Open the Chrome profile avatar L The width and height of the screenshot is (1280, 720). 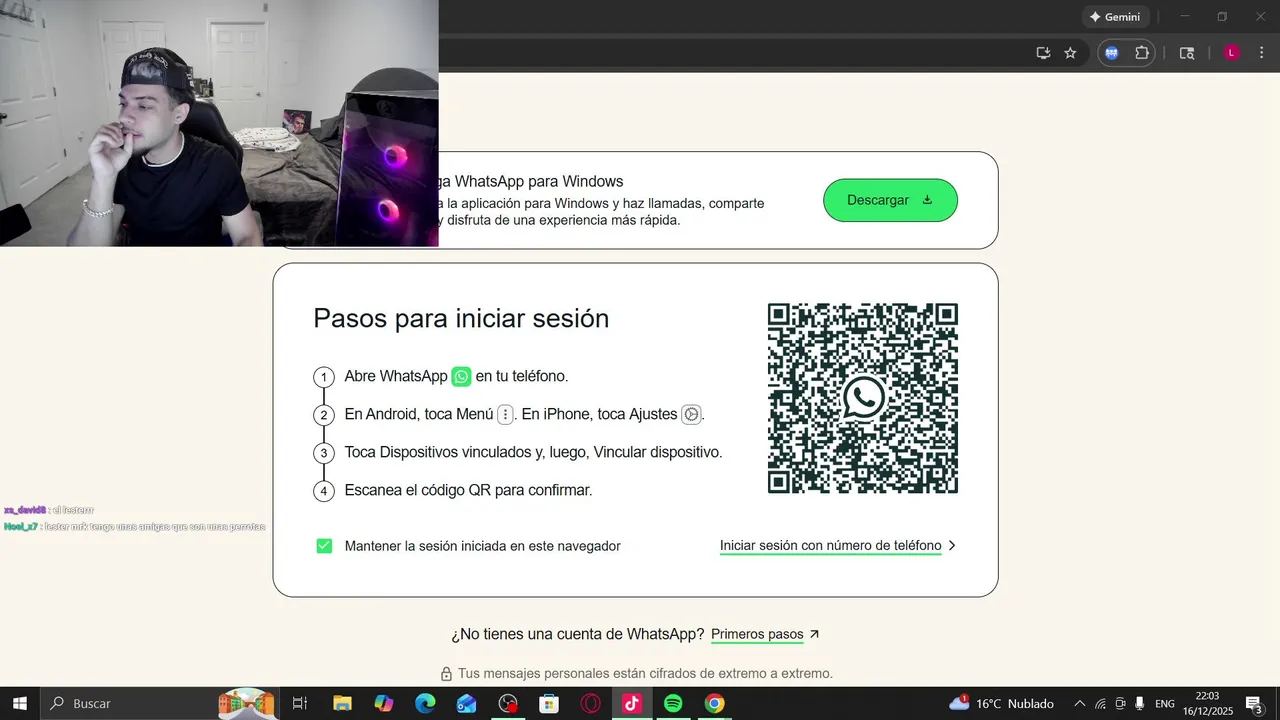[1232, 53]
